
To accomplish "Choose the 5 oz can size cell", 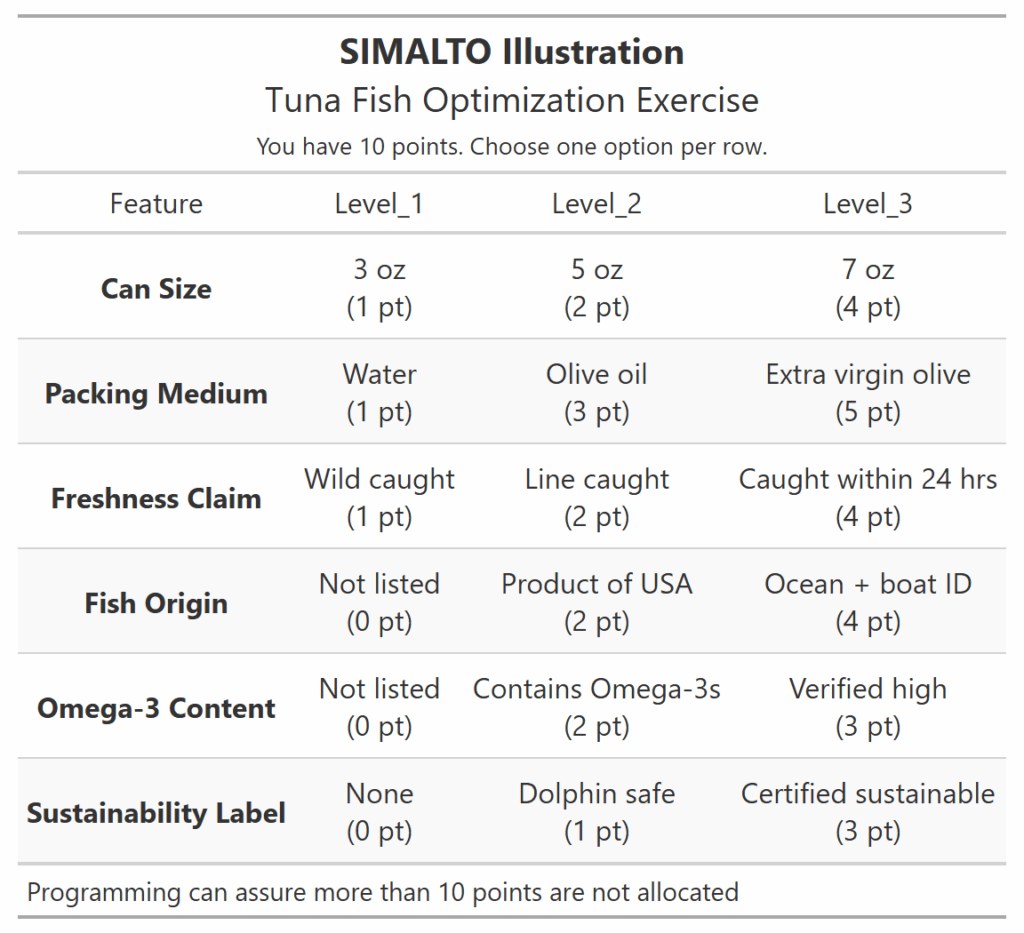I will coord(596,288).
